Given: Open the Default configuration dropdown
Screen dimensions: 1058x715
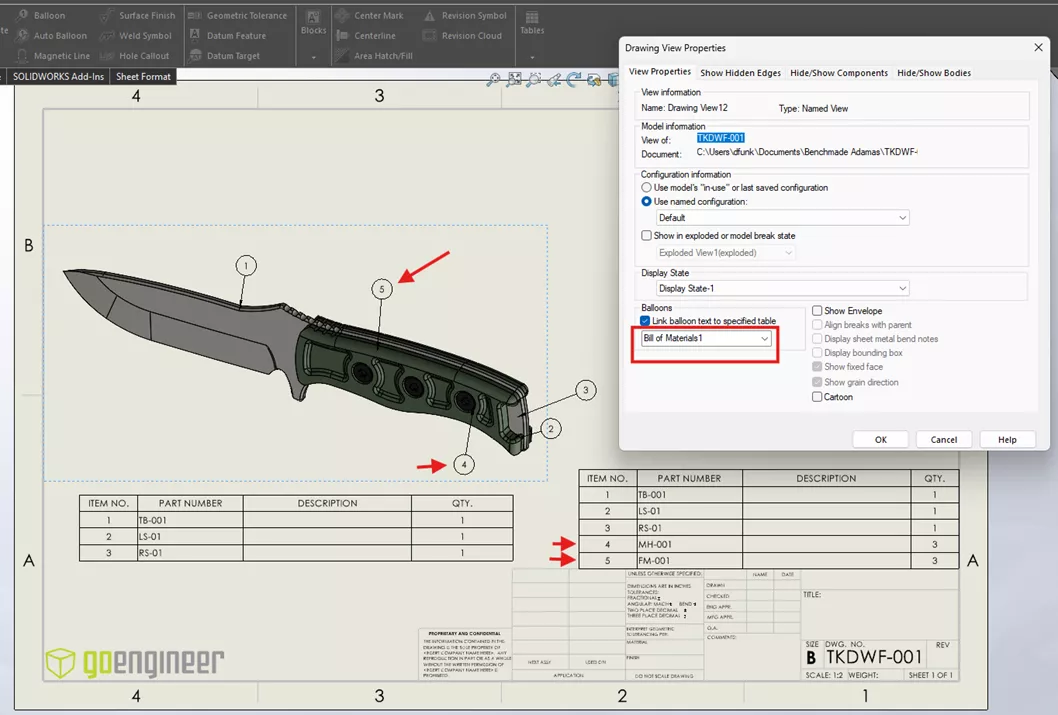Looking at the screenshot, I should coord(901,217).
